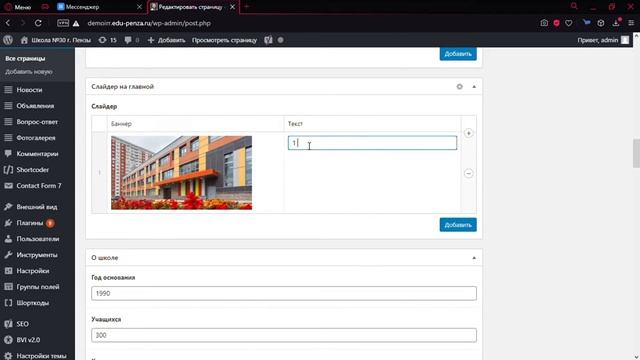Screen dimensions: 640x360
Task: Click the slider row 1 order handle
Action: [99, 173]
